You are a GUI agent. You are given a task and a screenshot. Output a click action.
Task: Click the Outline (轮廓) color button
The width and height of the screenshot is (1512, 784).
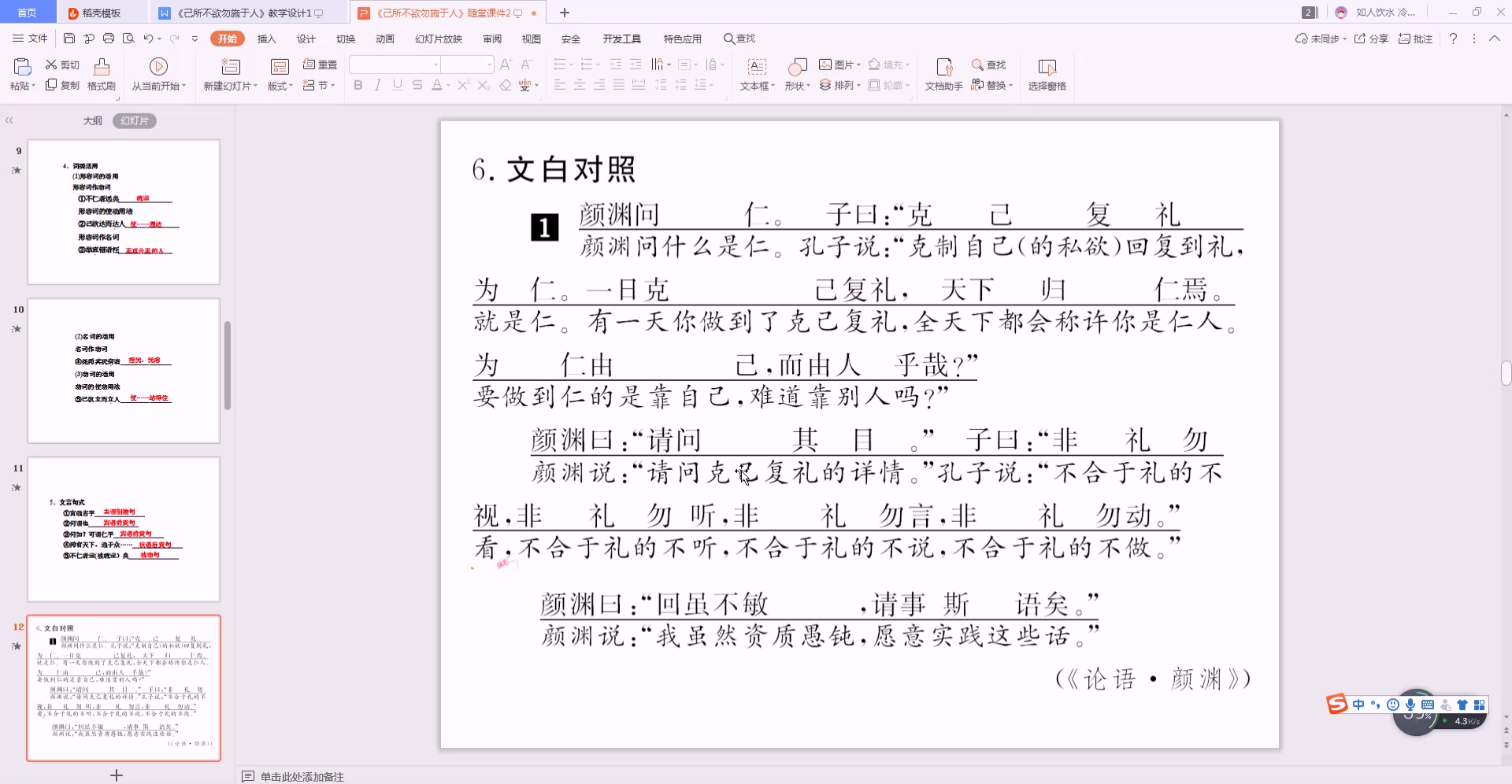click(888, 85)
